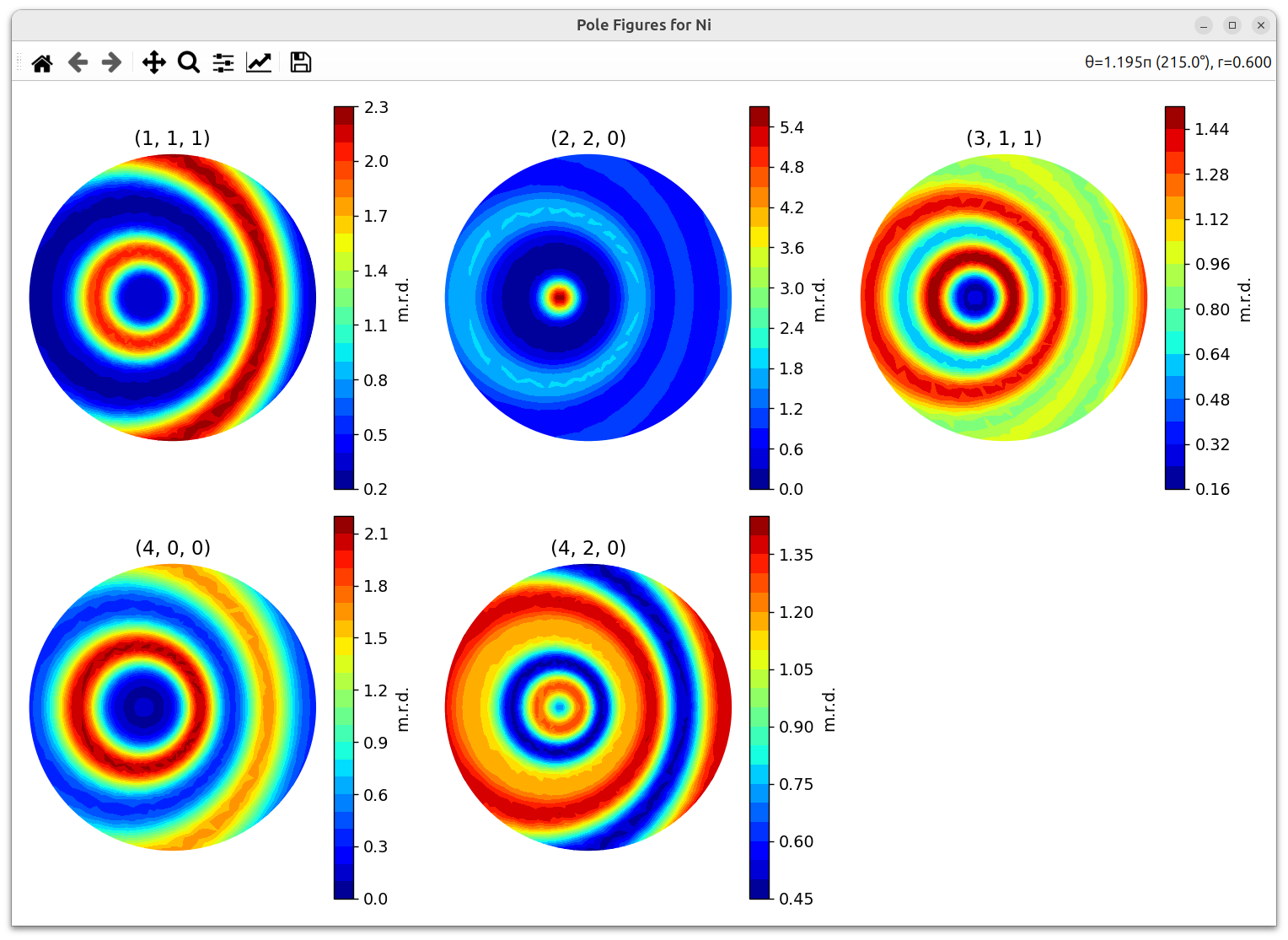Reset the view with the Home icon

tap(42, 62)
